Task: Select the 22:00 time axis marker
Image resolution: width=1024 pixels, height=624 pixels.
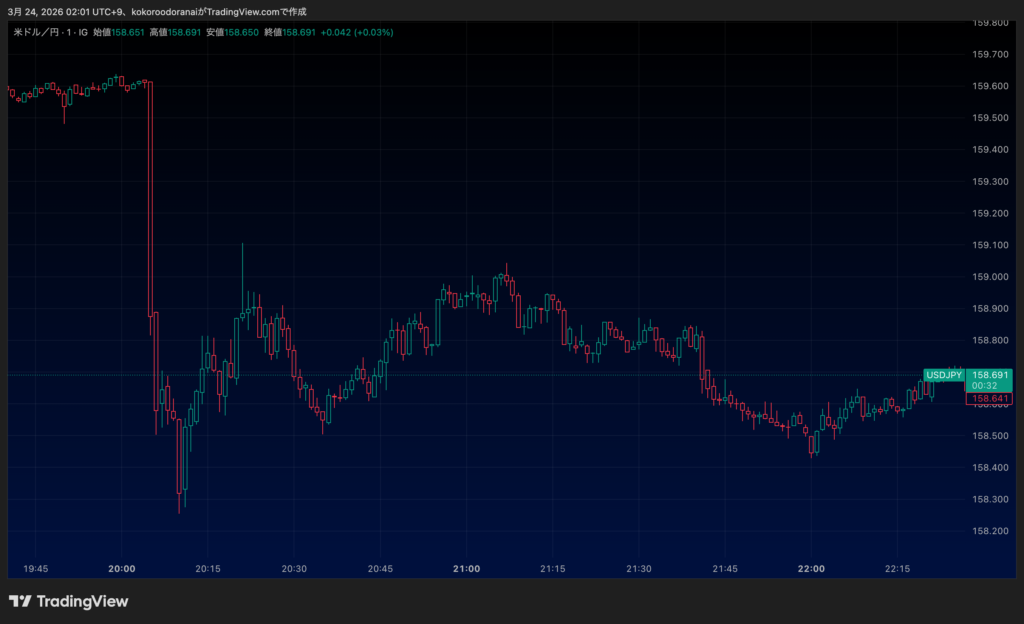Action: click(x=811, y=568)
